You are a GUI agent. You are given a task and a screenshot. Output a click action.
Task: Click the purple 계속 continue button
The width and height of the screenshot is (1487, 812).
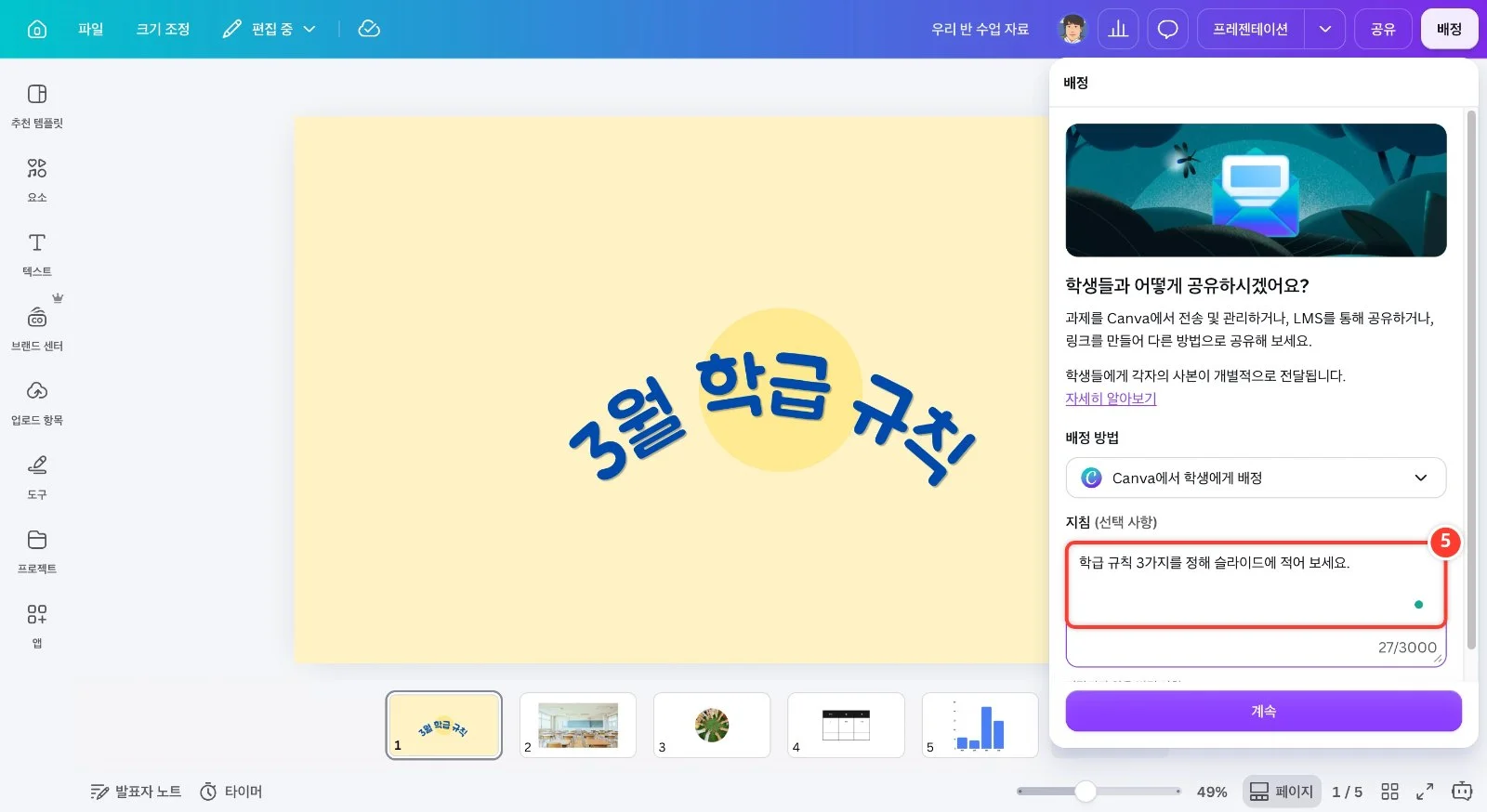[x=1263, y=711]
